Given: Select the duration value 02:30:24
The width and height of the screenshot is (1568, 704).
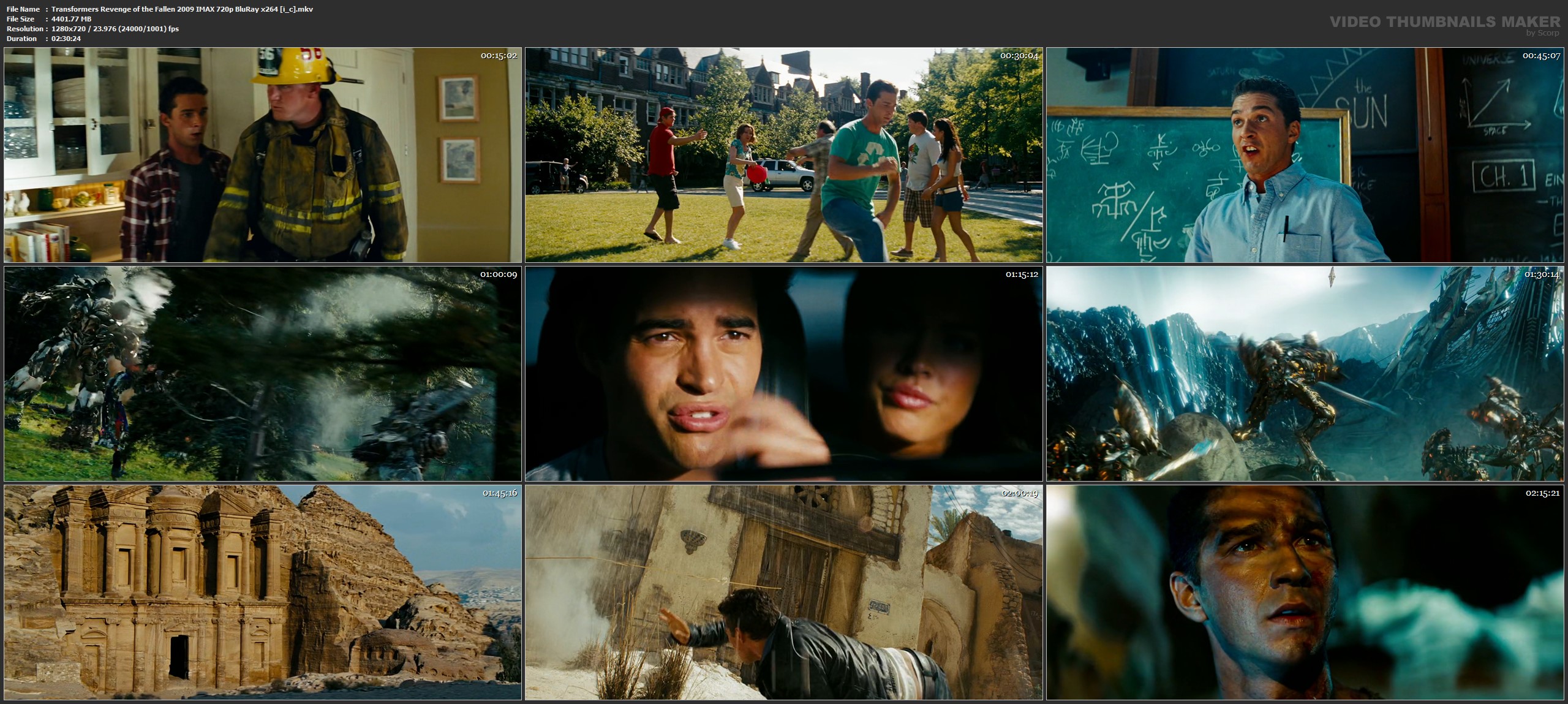Looking at the screenshot, I should pos(66,39).
